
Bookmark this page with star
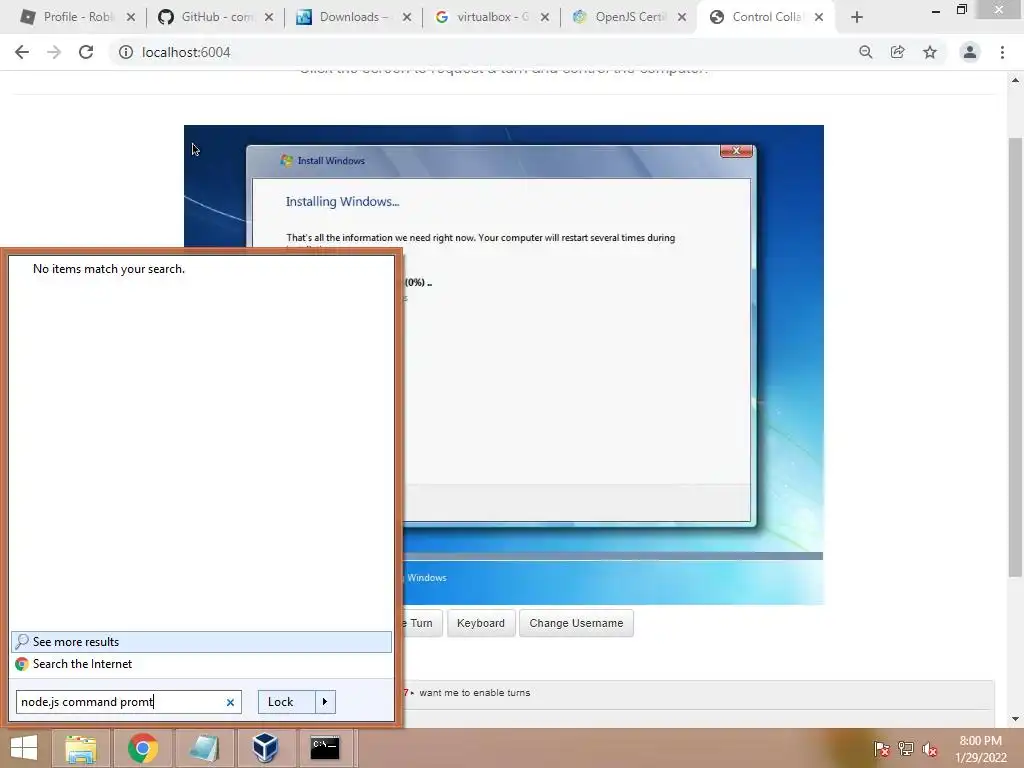pos(930,52)
